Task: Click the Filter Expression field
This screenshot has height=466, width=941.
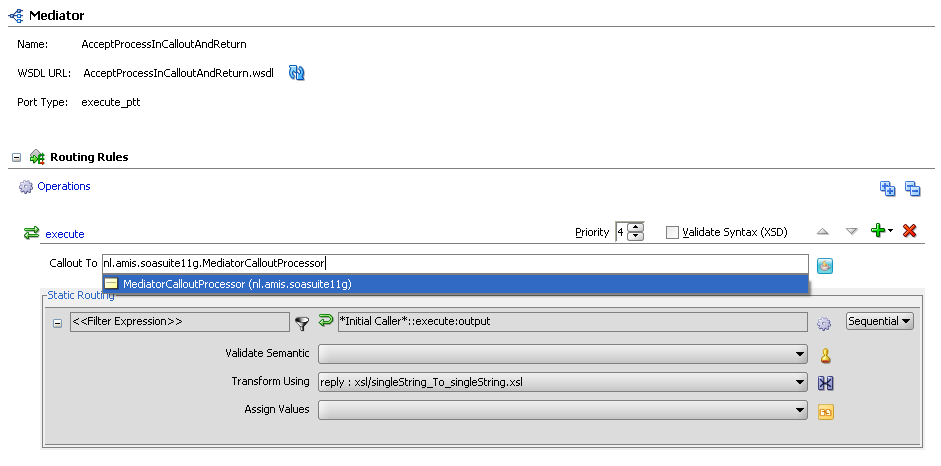Action: pyautogui.click(x=179, y=321)
